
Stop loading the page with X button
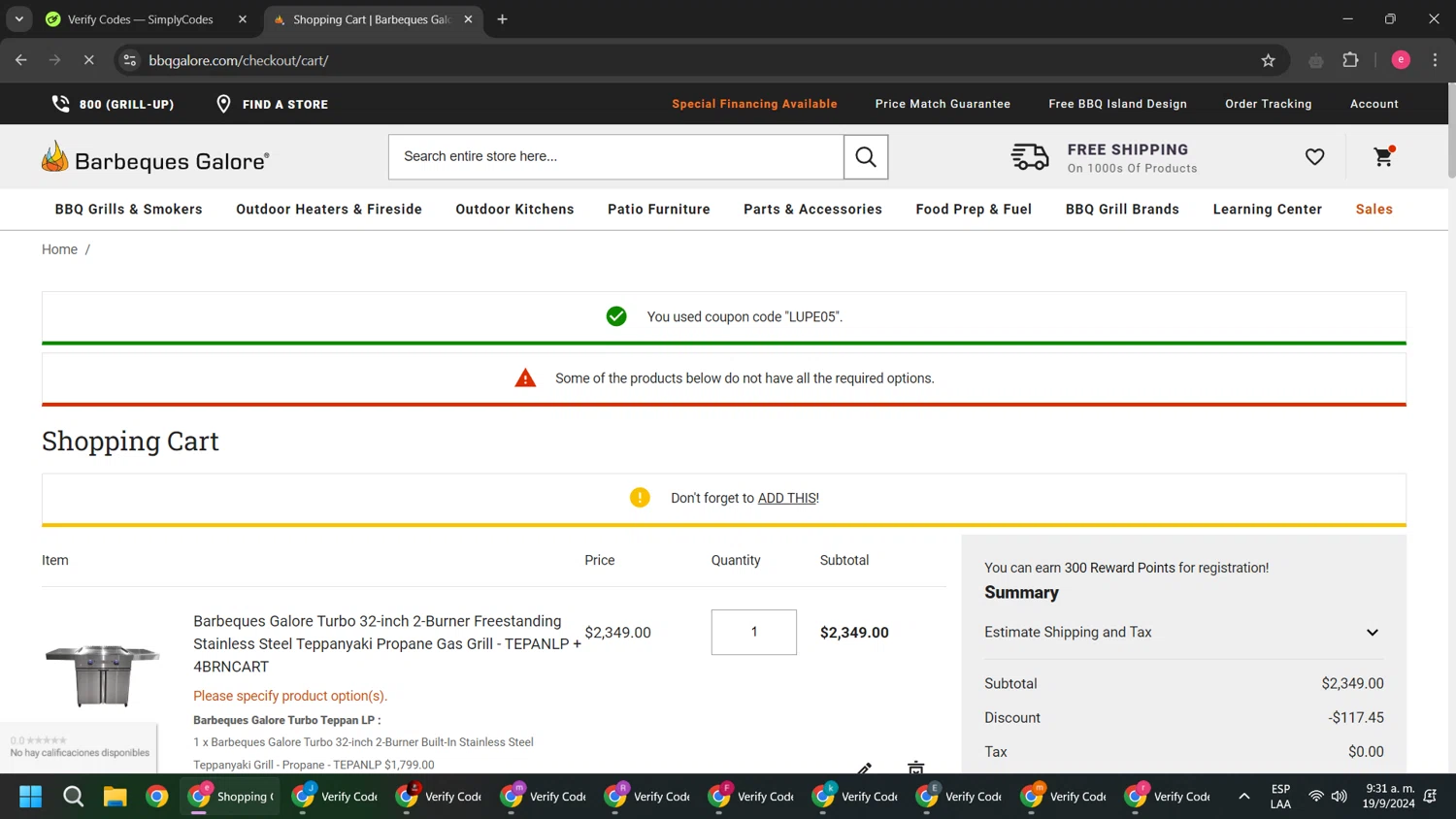point(88,60)
